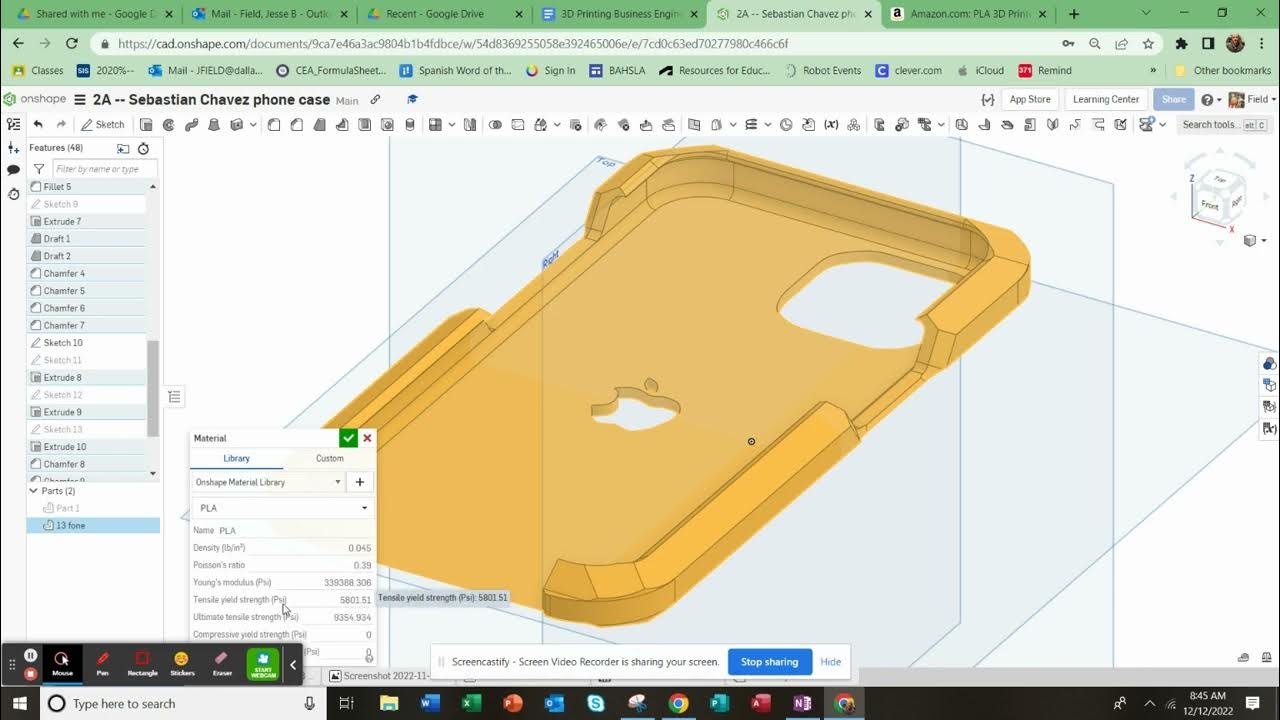Select Chamfer 4 feature
The width and height of the screenshot is (1280, 720).
pos(86,273)
